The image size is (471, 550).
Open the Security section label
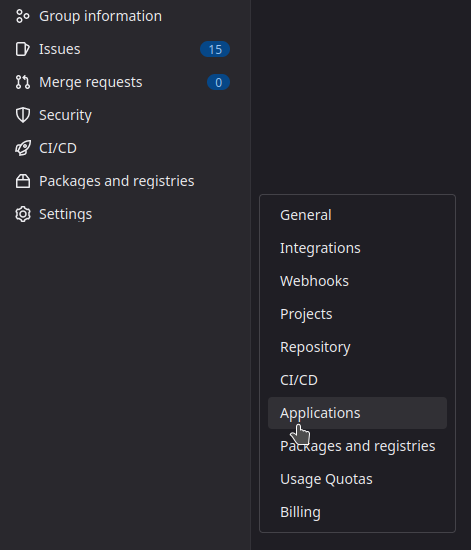[65, 115]
